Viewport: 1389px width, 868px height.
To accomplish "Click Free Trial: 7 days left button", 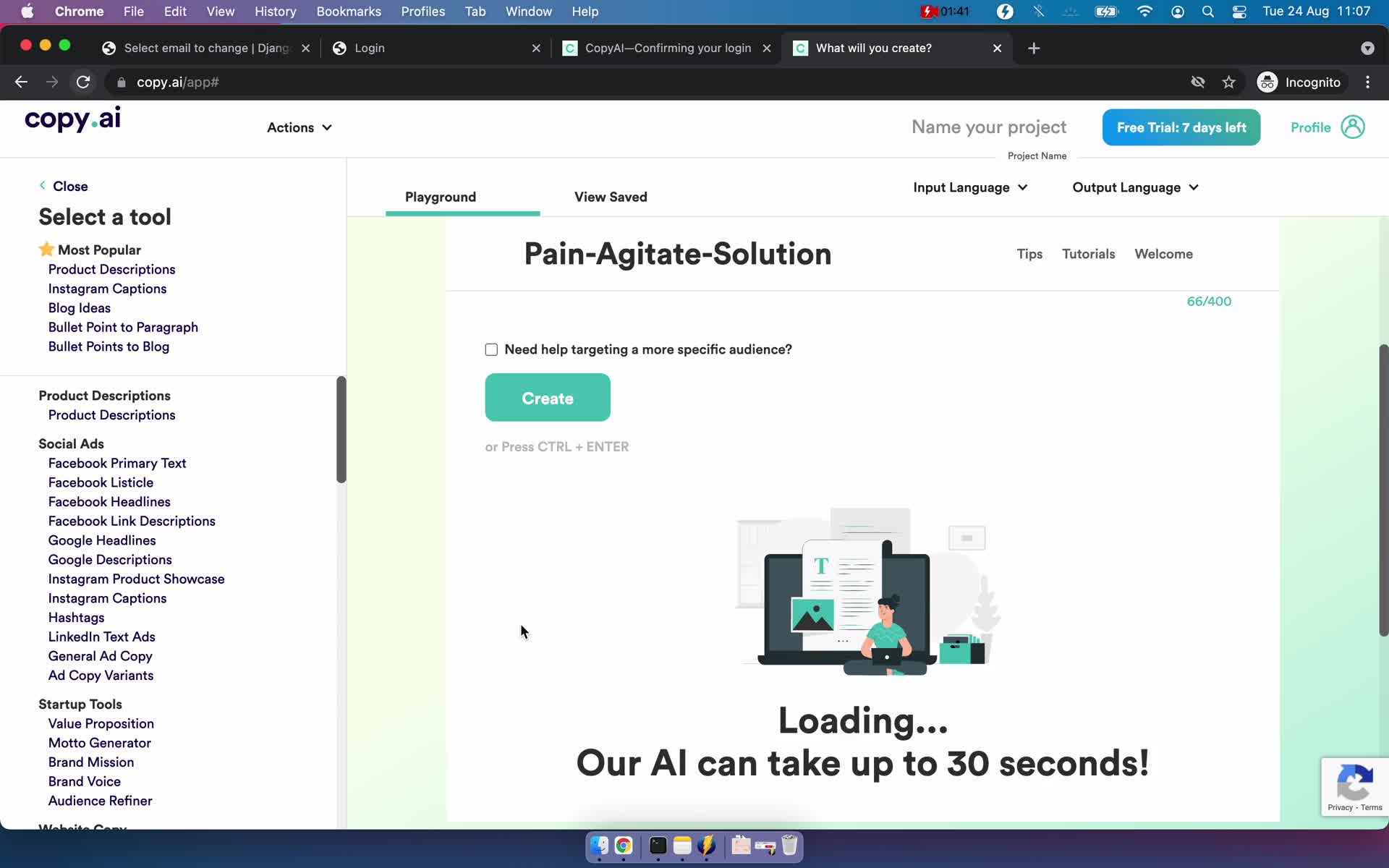I will pyautogui.click(x=1181, y=127).
